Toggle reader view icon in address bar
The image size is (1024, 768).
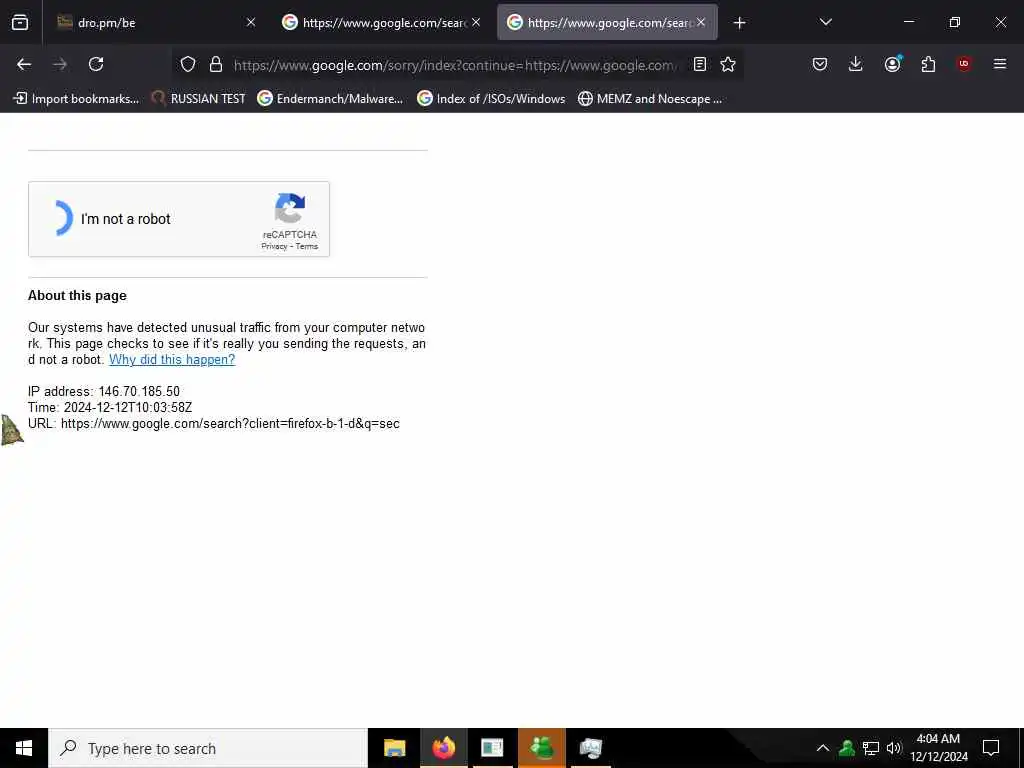[699, 64]
